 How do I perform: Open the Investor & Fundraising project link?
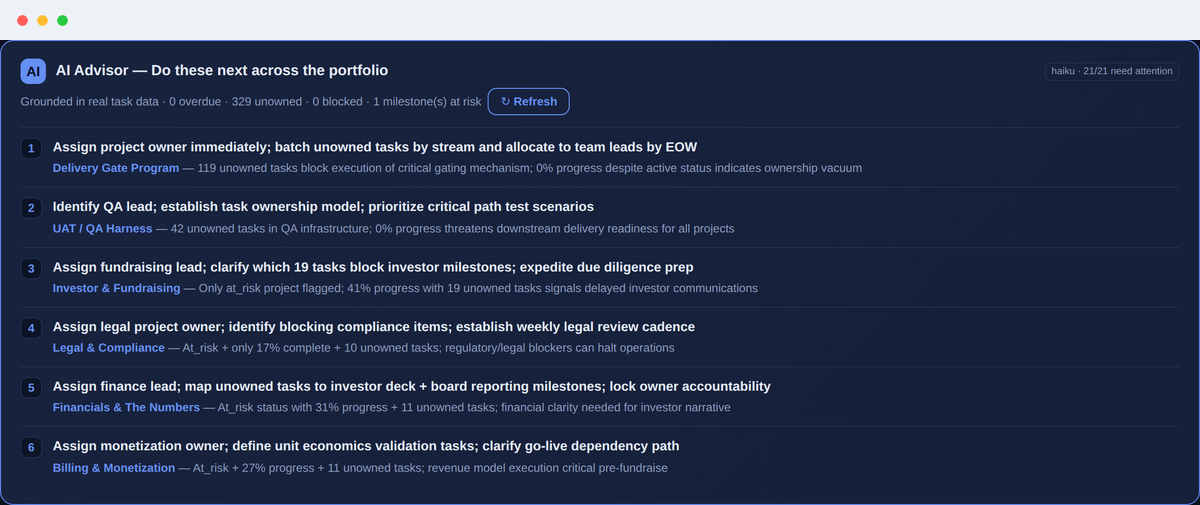pos(117,288)
